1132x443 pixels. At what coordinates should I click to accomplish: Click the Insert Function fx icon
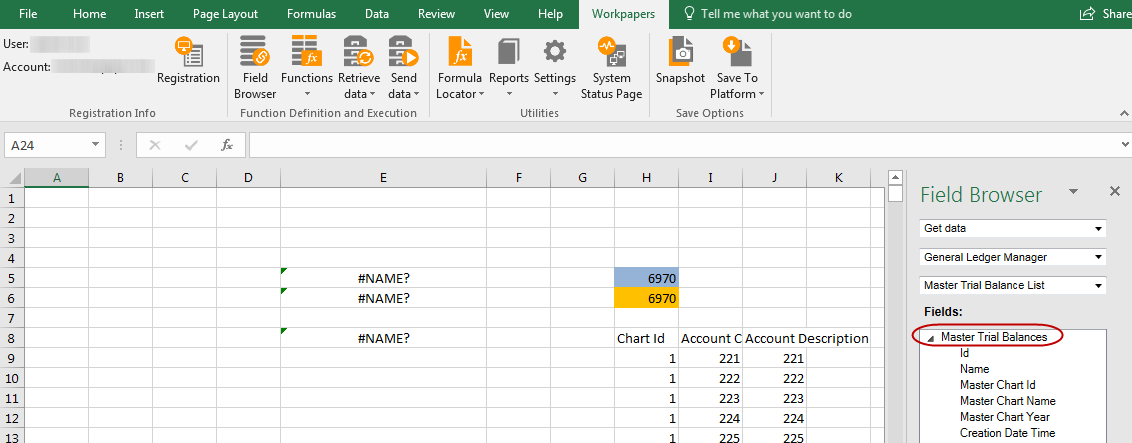pos(227,145)
